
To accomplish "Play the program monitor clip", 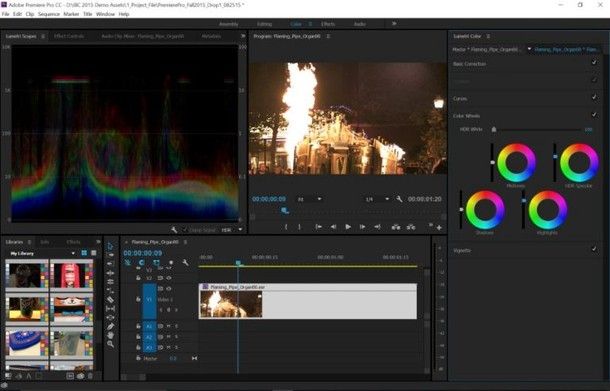I will click(348, 227).
